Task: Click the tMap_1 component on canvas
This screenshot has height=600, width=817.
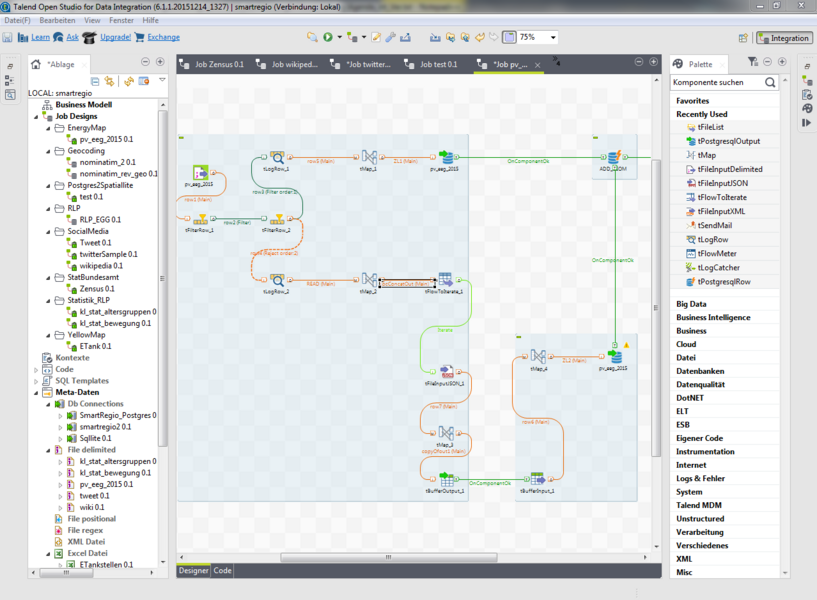Action: click(x=367, y=158)
